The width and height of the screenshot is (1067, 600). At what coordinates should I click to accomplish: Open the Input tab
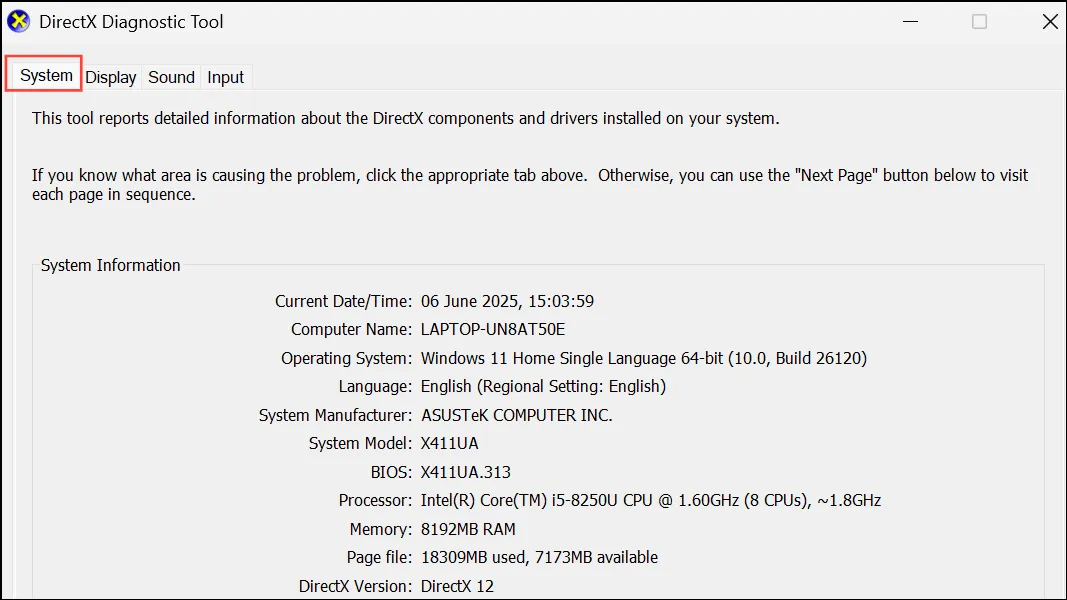[x=225, y=78]
